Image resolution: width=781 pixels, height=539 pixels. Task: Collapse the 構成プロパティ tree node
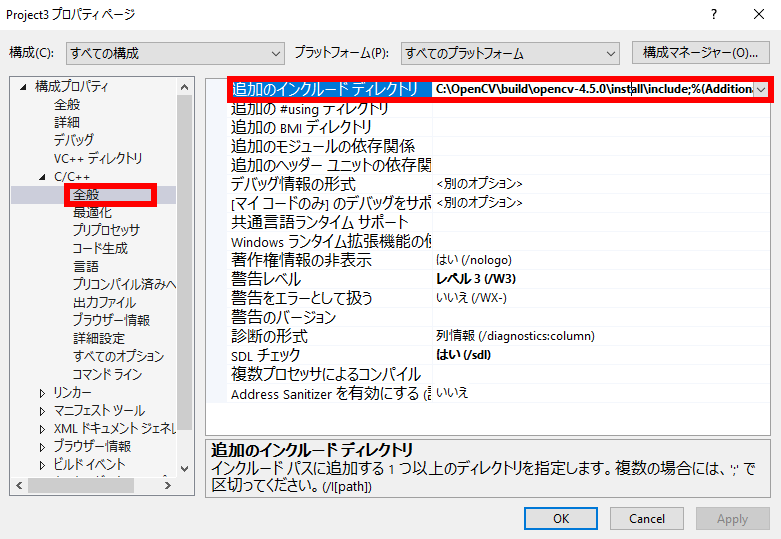(23, 87)
